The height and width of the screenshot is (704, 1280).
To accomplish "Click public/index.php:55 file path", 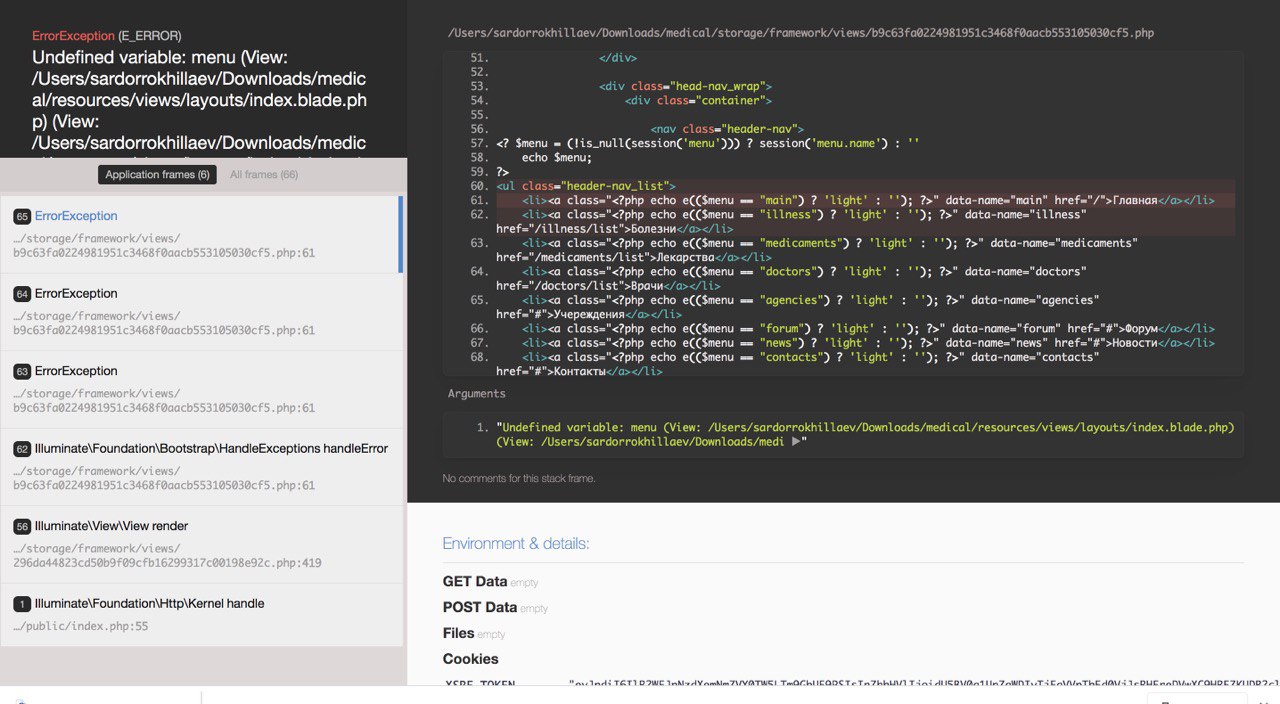I will point(81,626).
